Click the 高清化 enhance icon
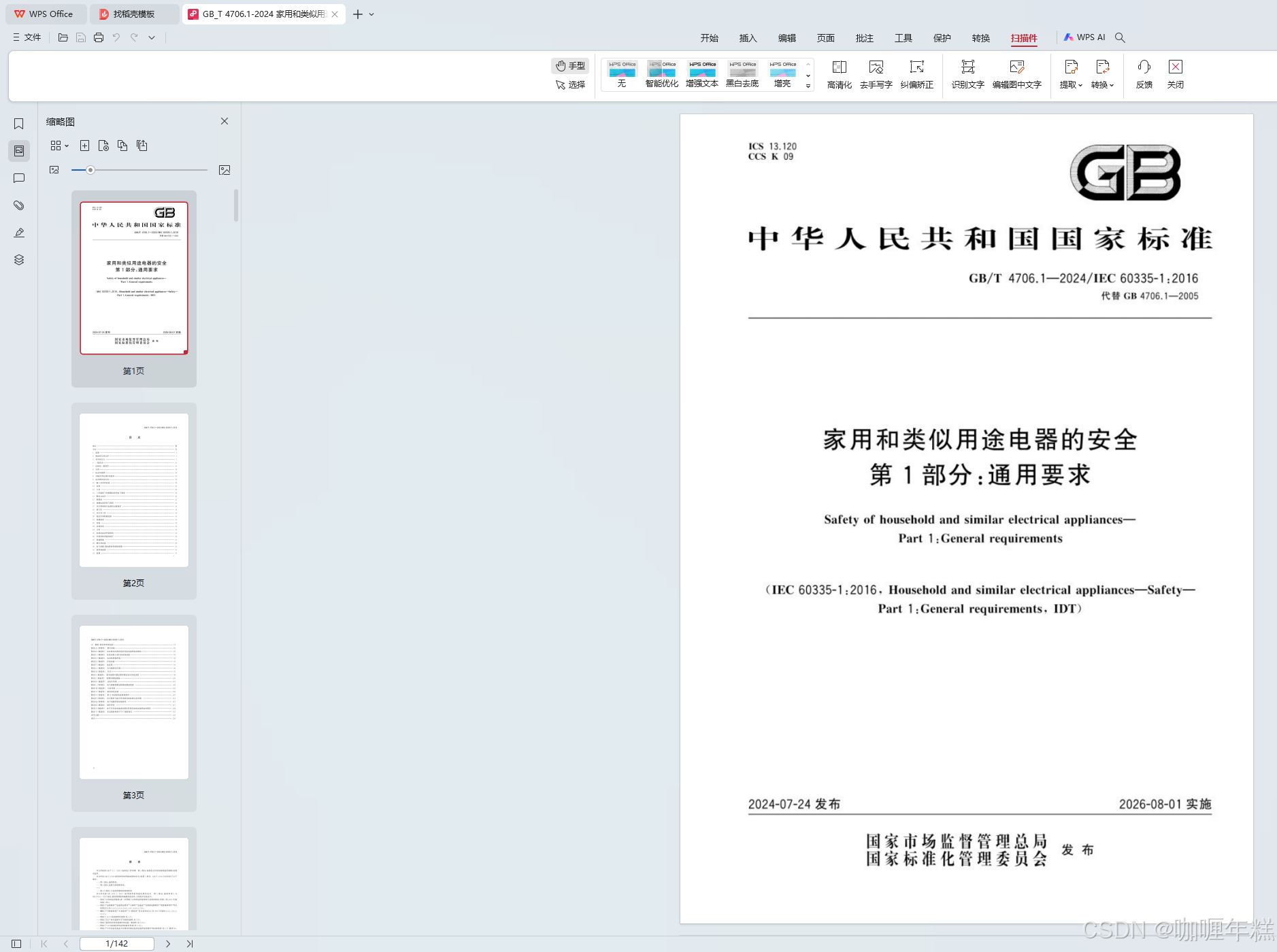The width and height of the screenshot is (1277, 952). point(840,74)
